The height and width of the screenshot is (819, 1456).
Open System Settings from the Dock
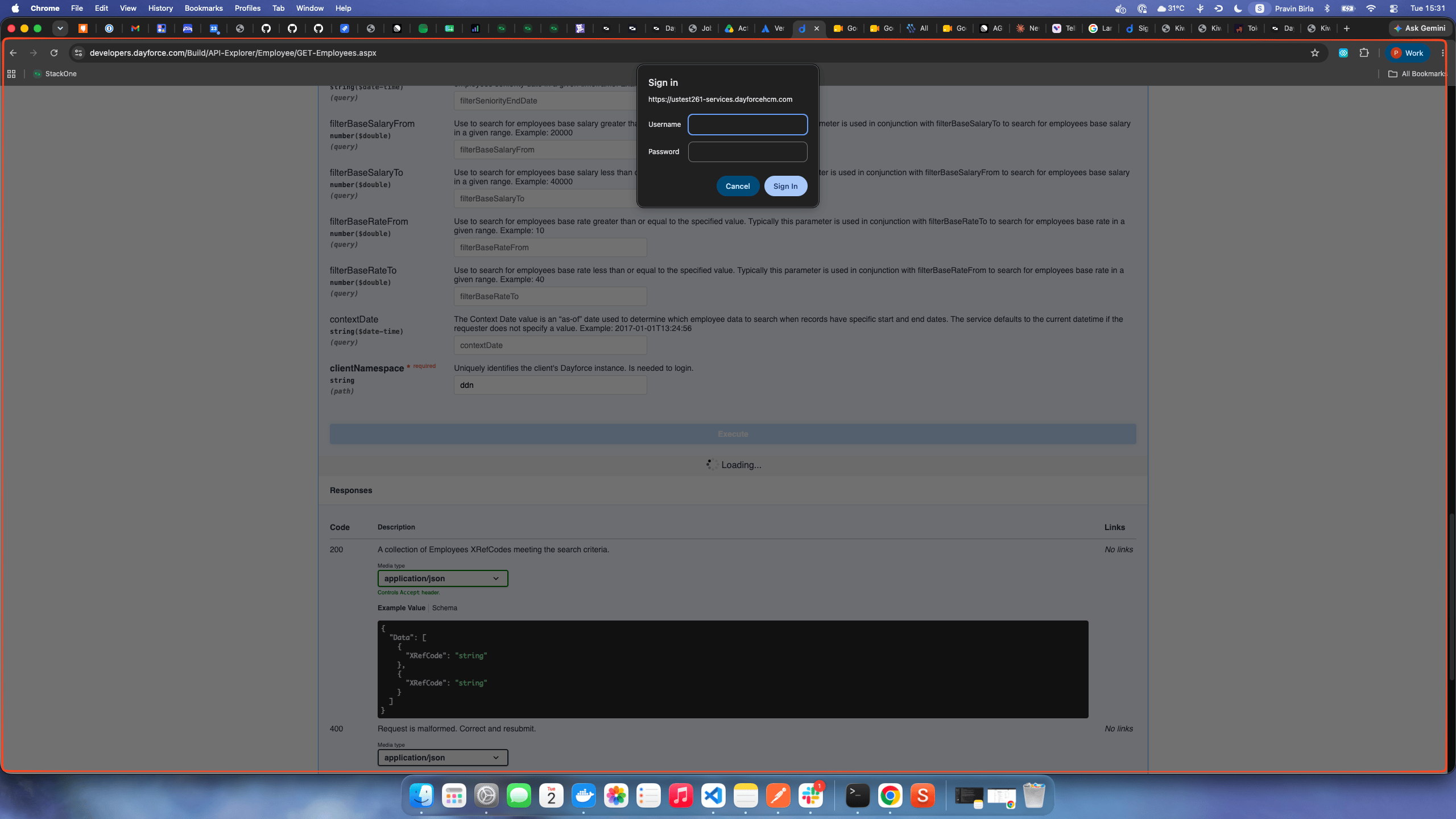(486, 795)
